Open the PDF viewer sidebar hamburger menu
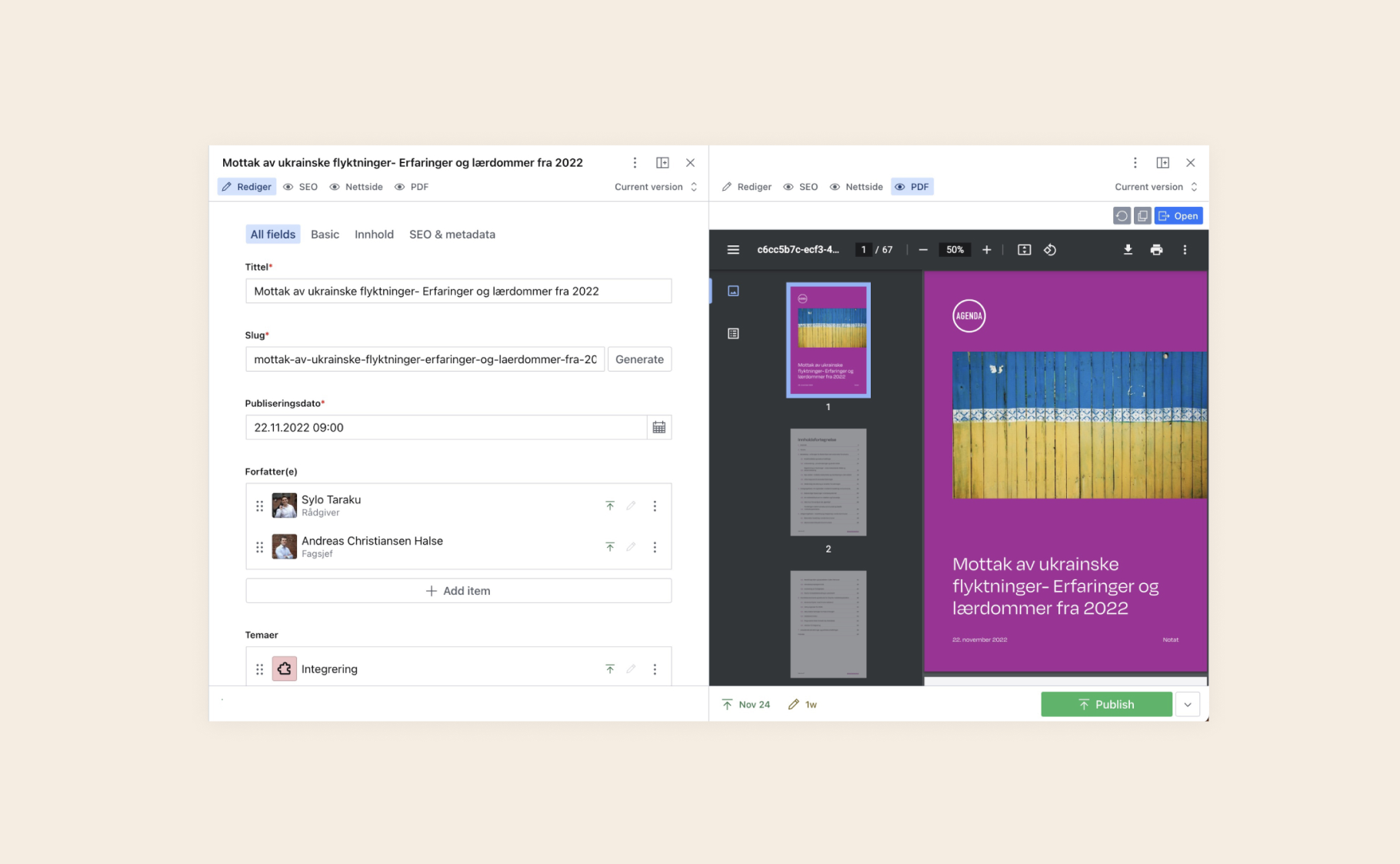The image size is (1400, 864). (x=733, y=249)
